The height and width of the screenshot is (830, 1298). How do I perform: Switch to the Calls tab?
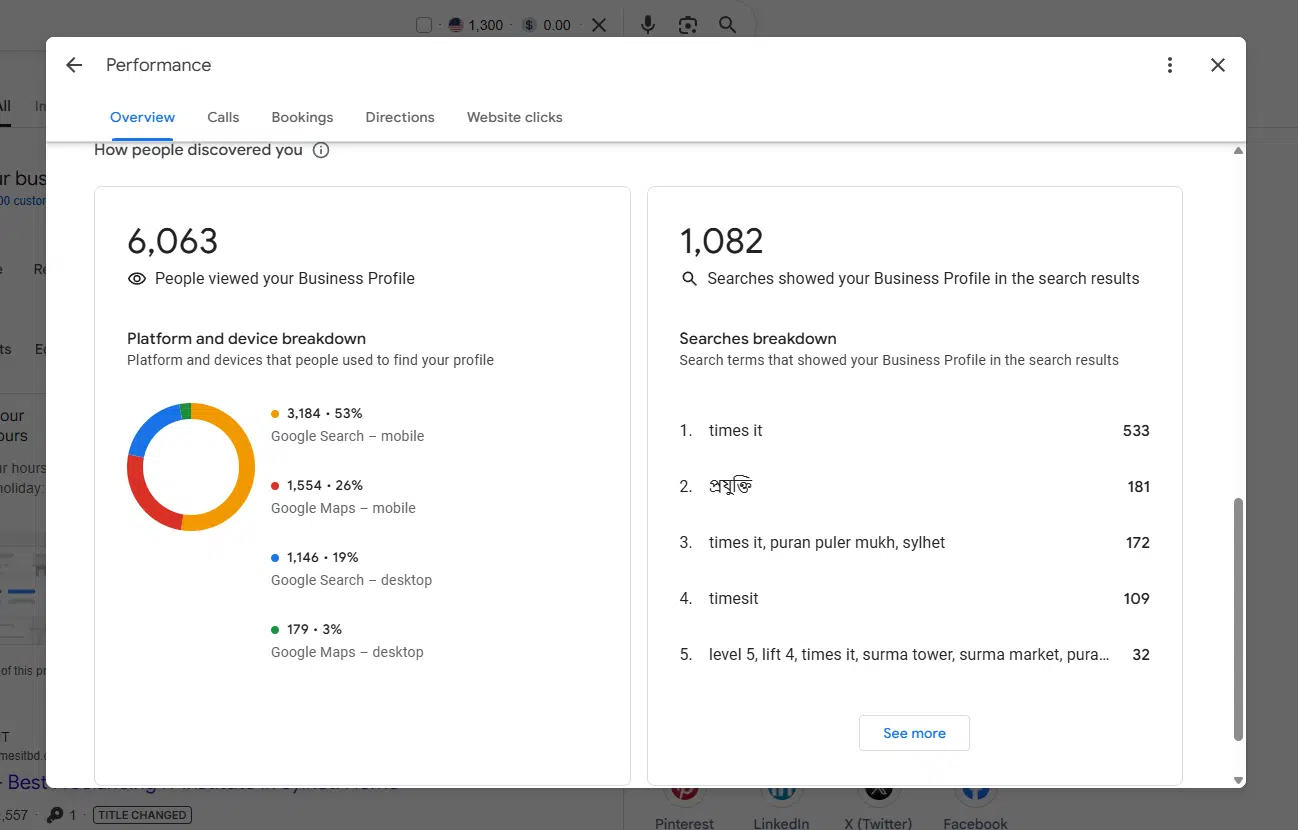223,117
